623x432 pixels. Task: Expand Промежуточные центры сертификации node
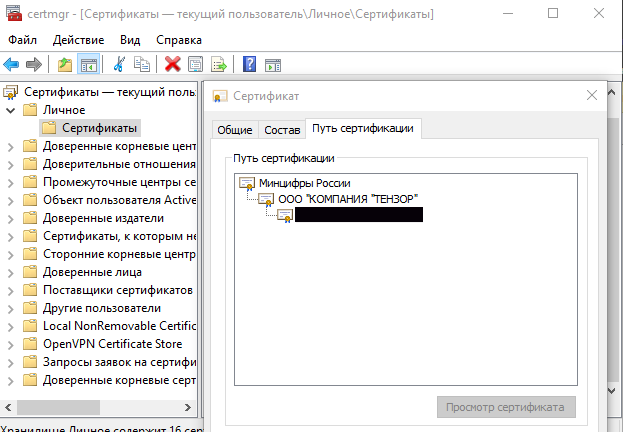pos(11,183)
